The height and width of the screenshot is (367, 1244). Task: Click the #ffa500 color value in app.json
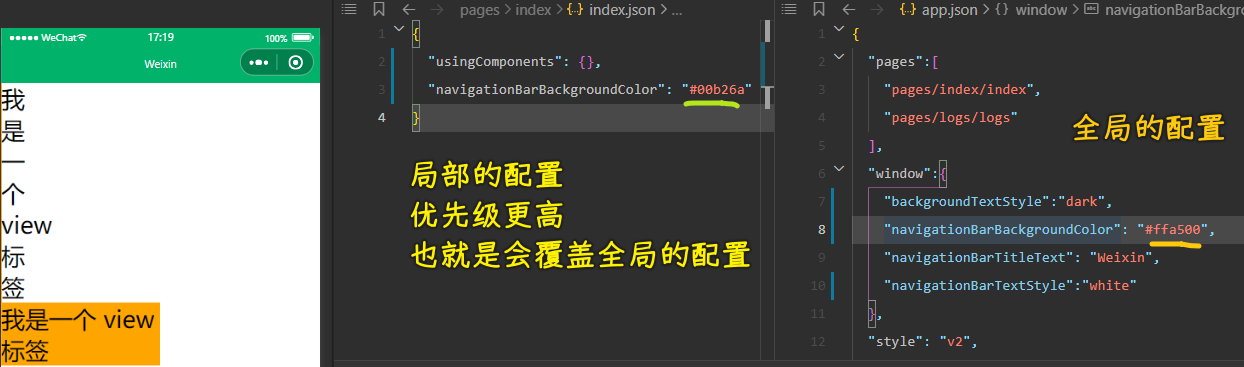tap(1174, 229)
